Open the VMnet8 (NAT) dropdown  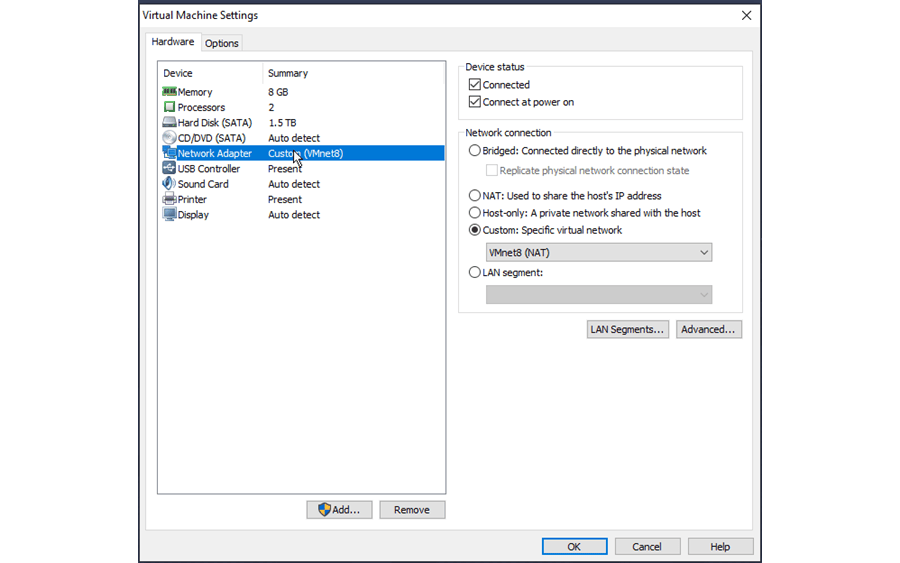599,253
